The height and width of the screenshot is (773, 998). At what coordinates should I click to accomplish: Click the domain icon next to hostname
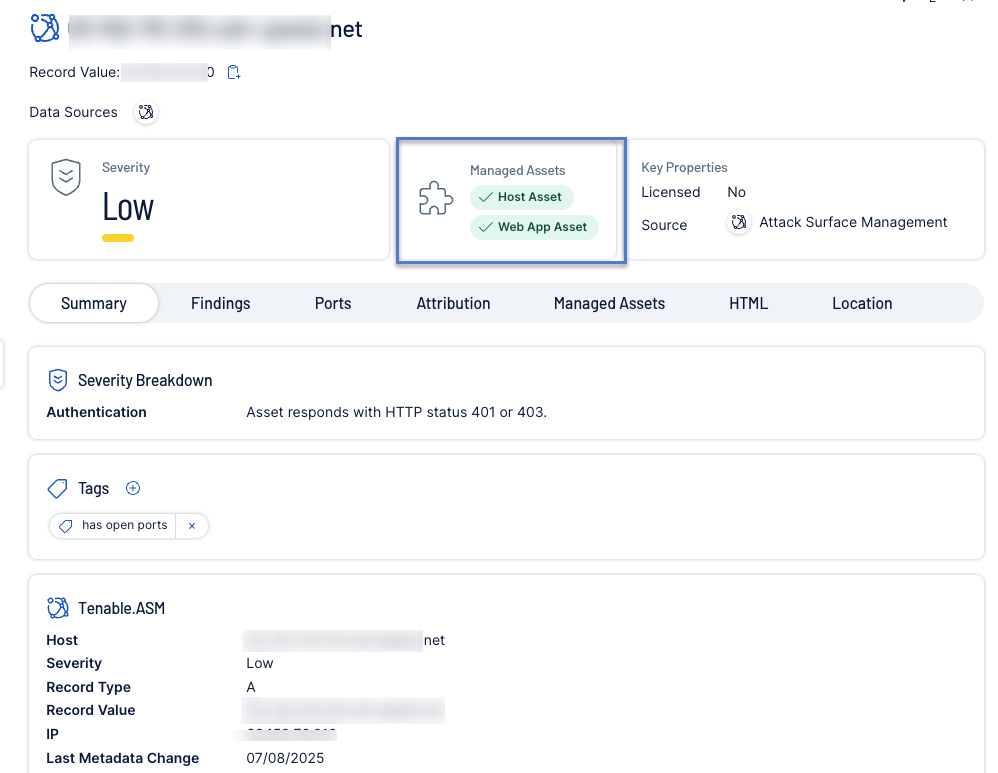coord(45,29)
